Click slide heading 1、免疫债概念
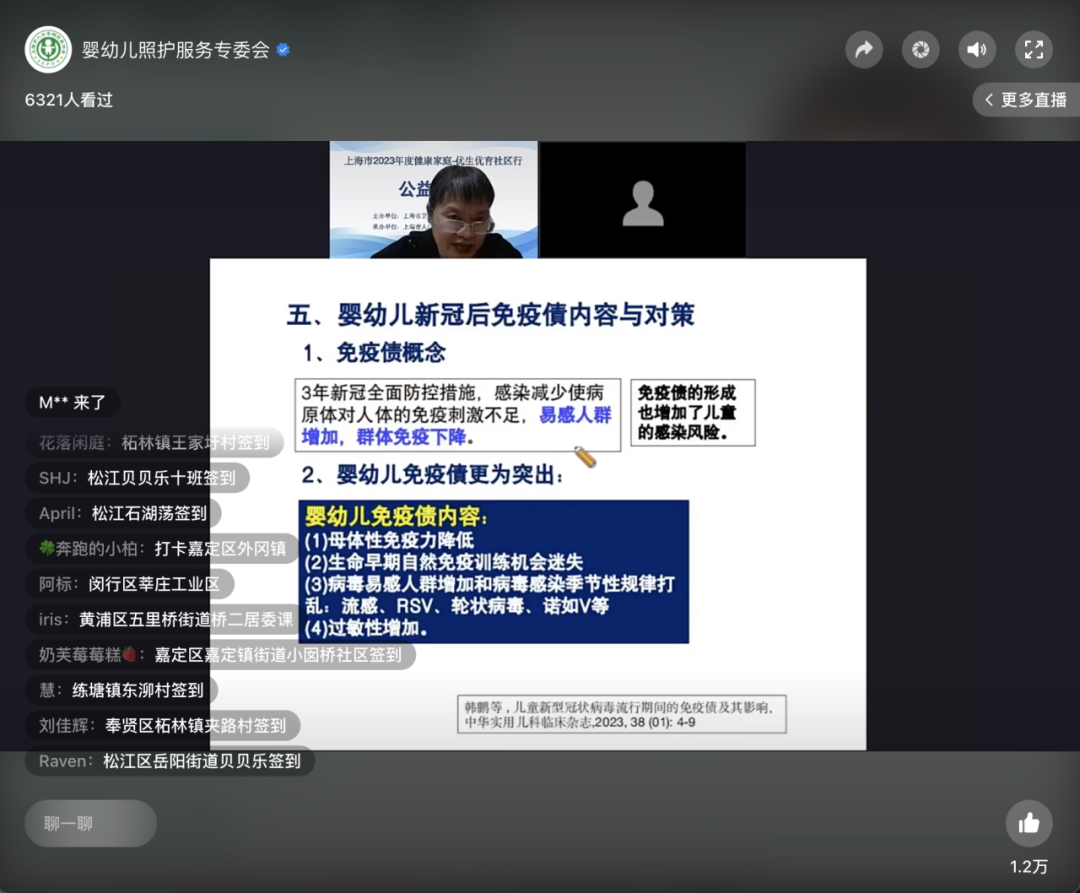This screenshot has width=1080, height=893. click(374, 353)
